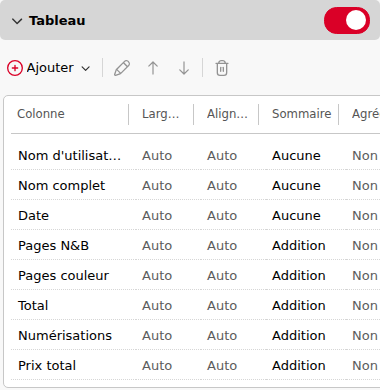Screen dimensions: 380x390
Task: Click the move up arrow icon
Action: [153, 68]
